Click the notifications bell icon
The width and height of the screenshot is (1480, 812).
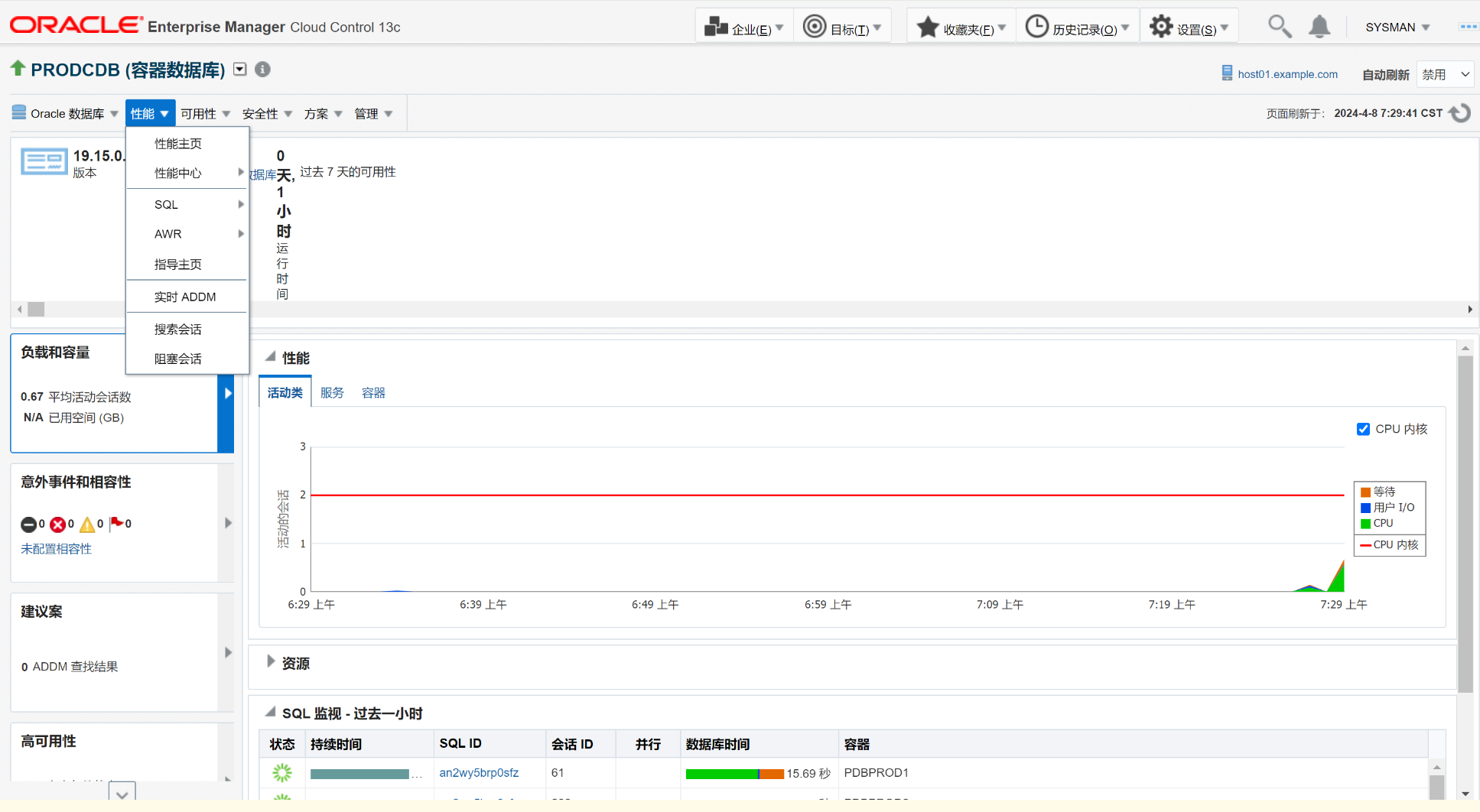pos(1319,27)
